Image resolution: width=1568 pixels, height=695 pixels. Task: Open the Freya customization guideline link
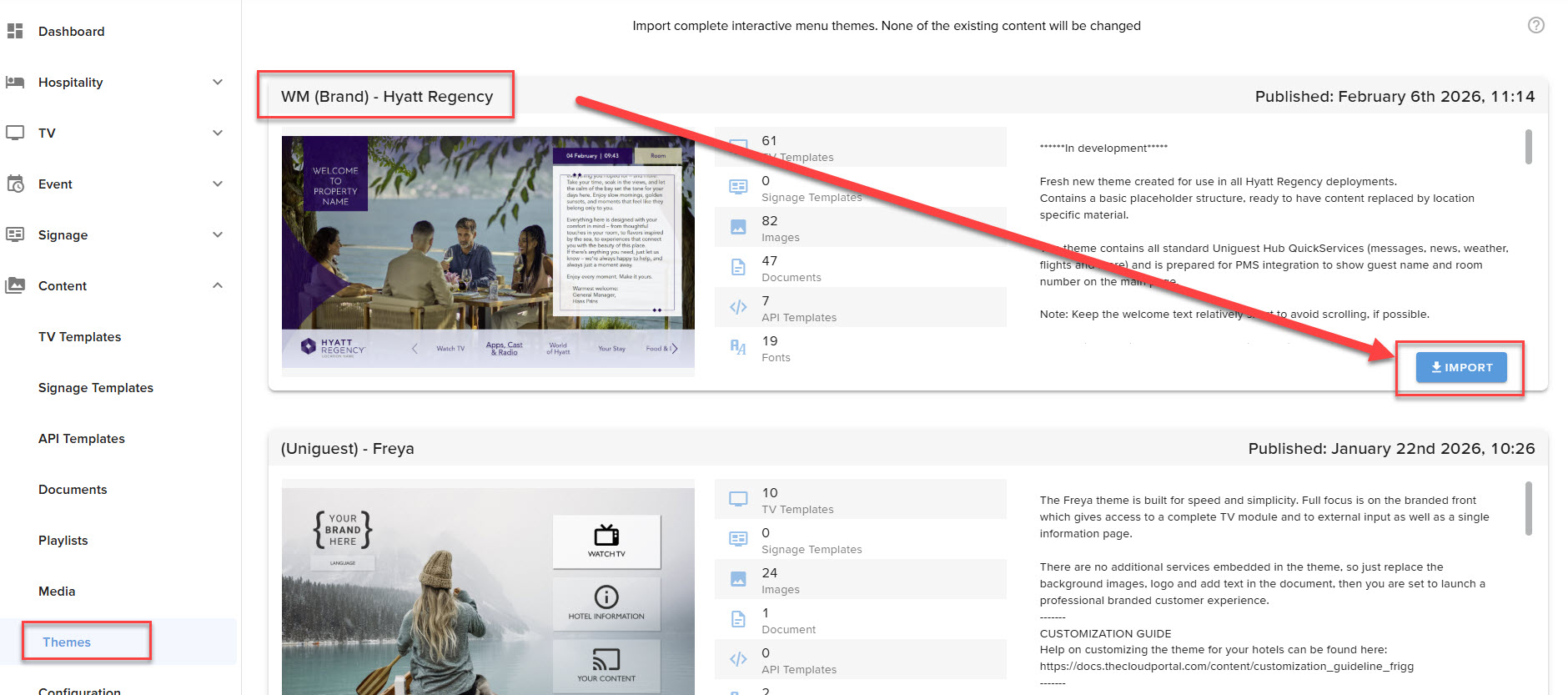pyautogui.click(x=1226, y=667)
